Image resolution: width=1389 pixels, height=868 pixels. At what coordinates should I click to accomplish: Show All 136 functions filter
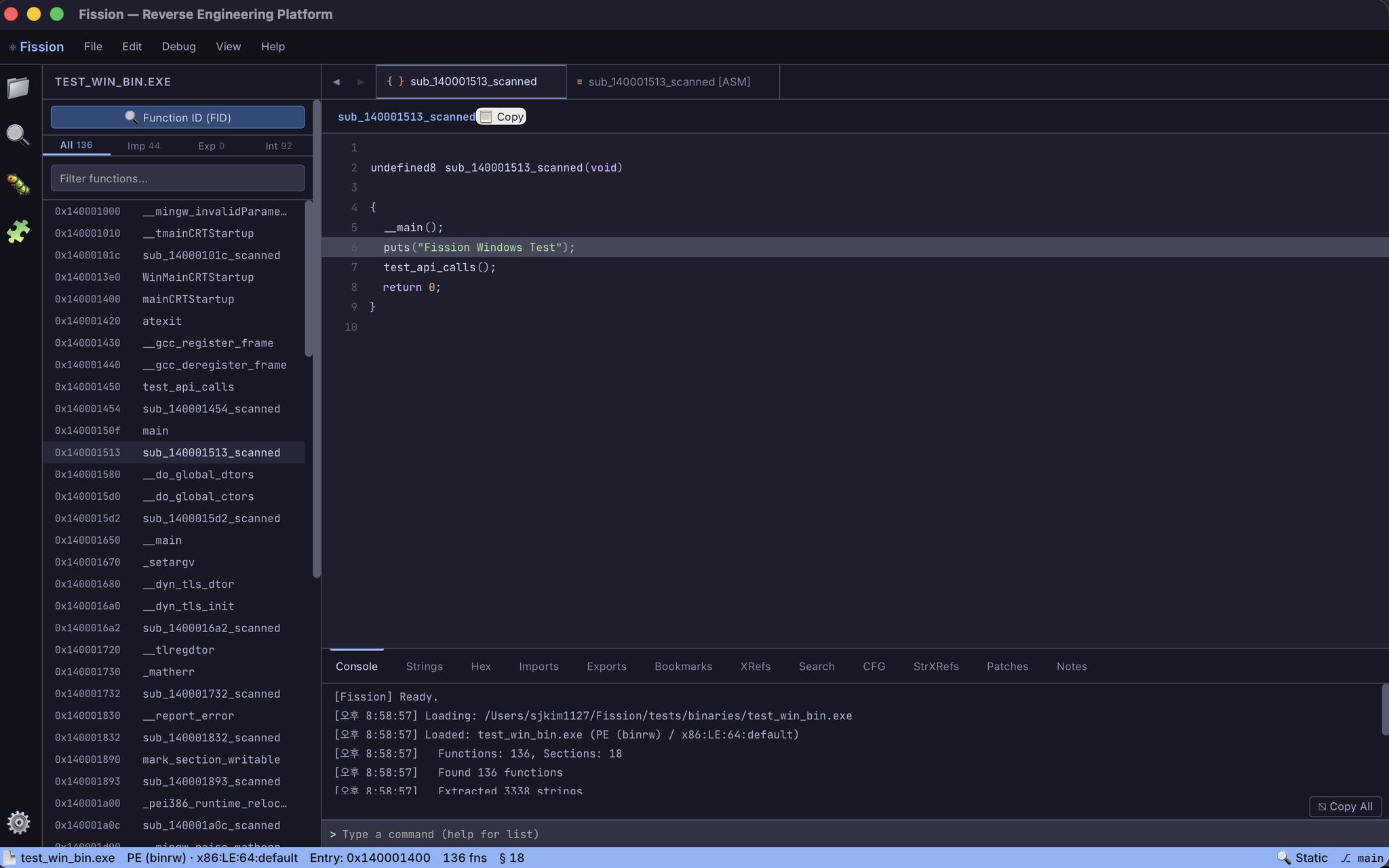click(76, 145)
